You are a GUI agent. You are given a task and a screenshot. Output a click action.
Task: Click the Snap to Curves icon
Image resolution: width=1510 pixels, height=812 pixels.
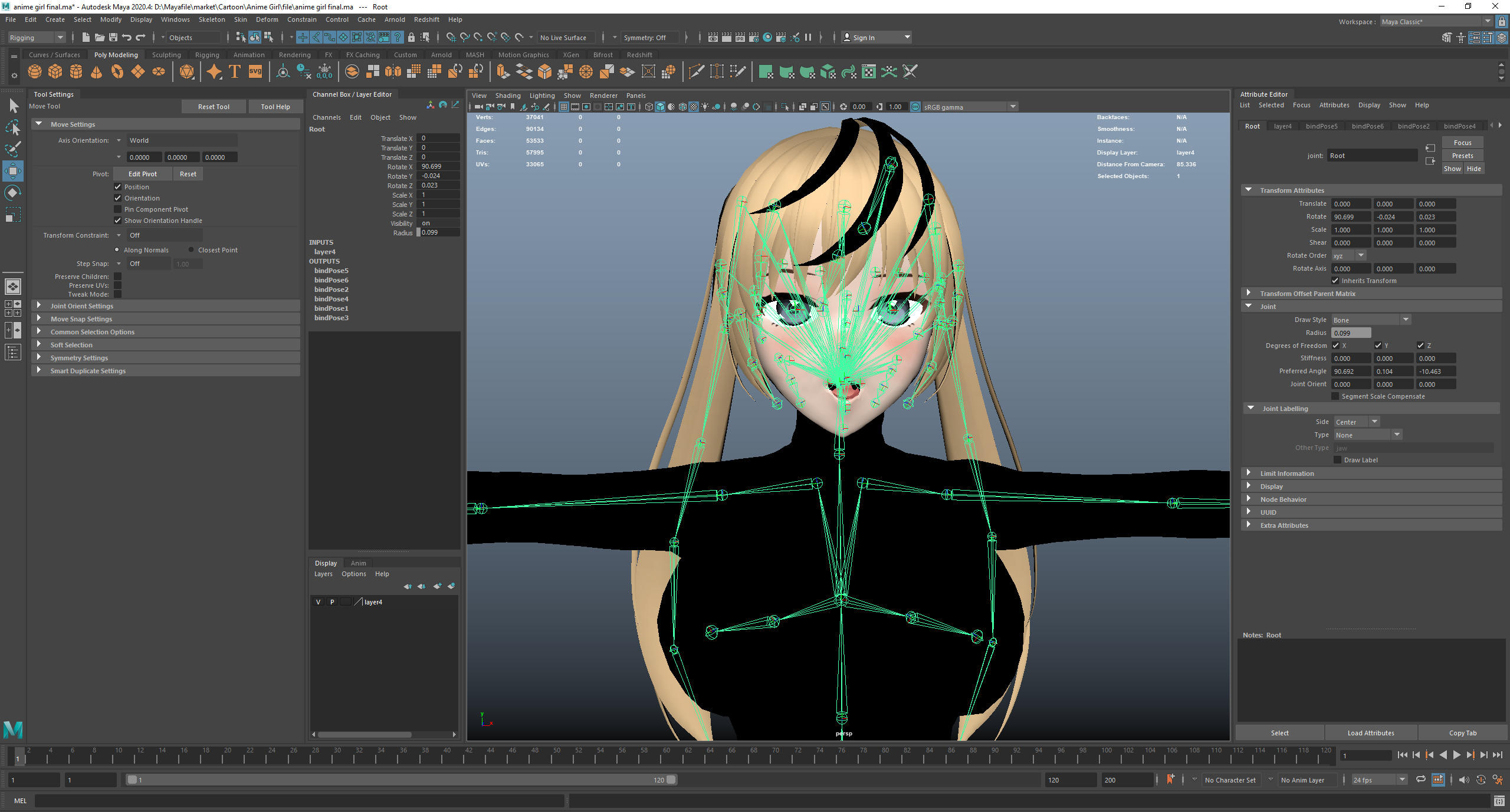[x=465, y=38]
